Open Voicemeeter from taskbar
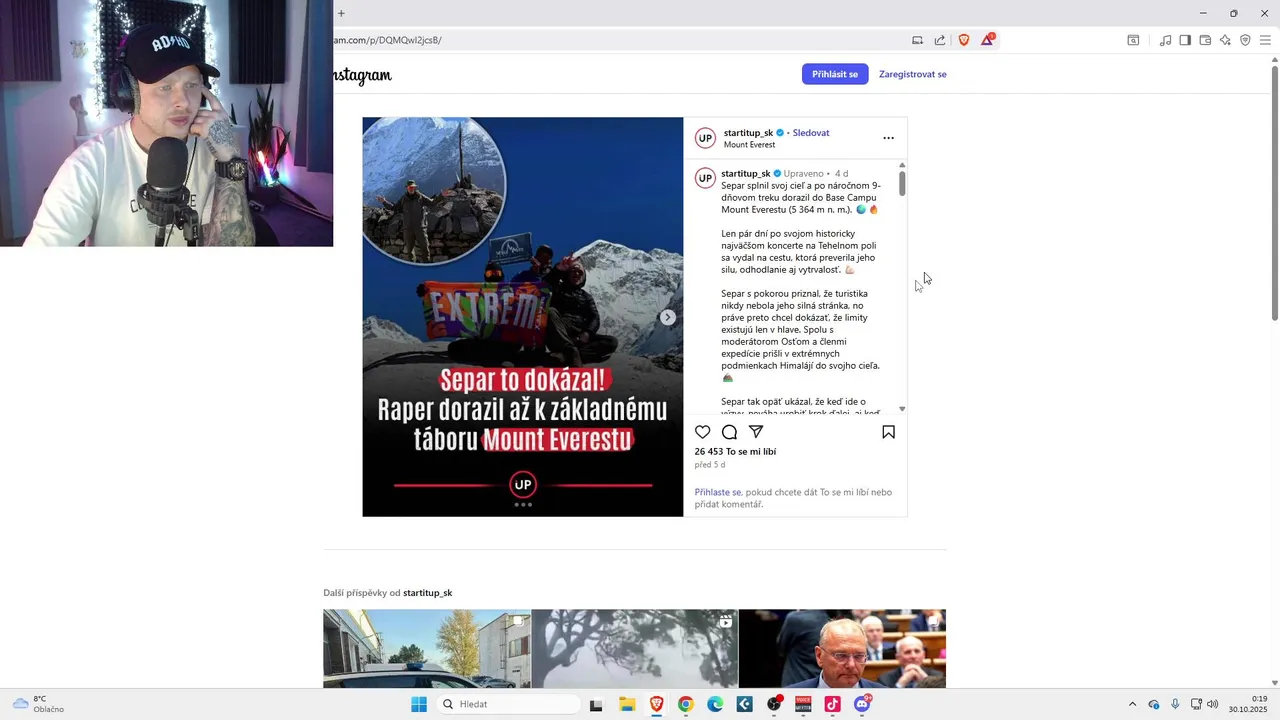This screenshot has width=1280, height=720. [803, 704]
